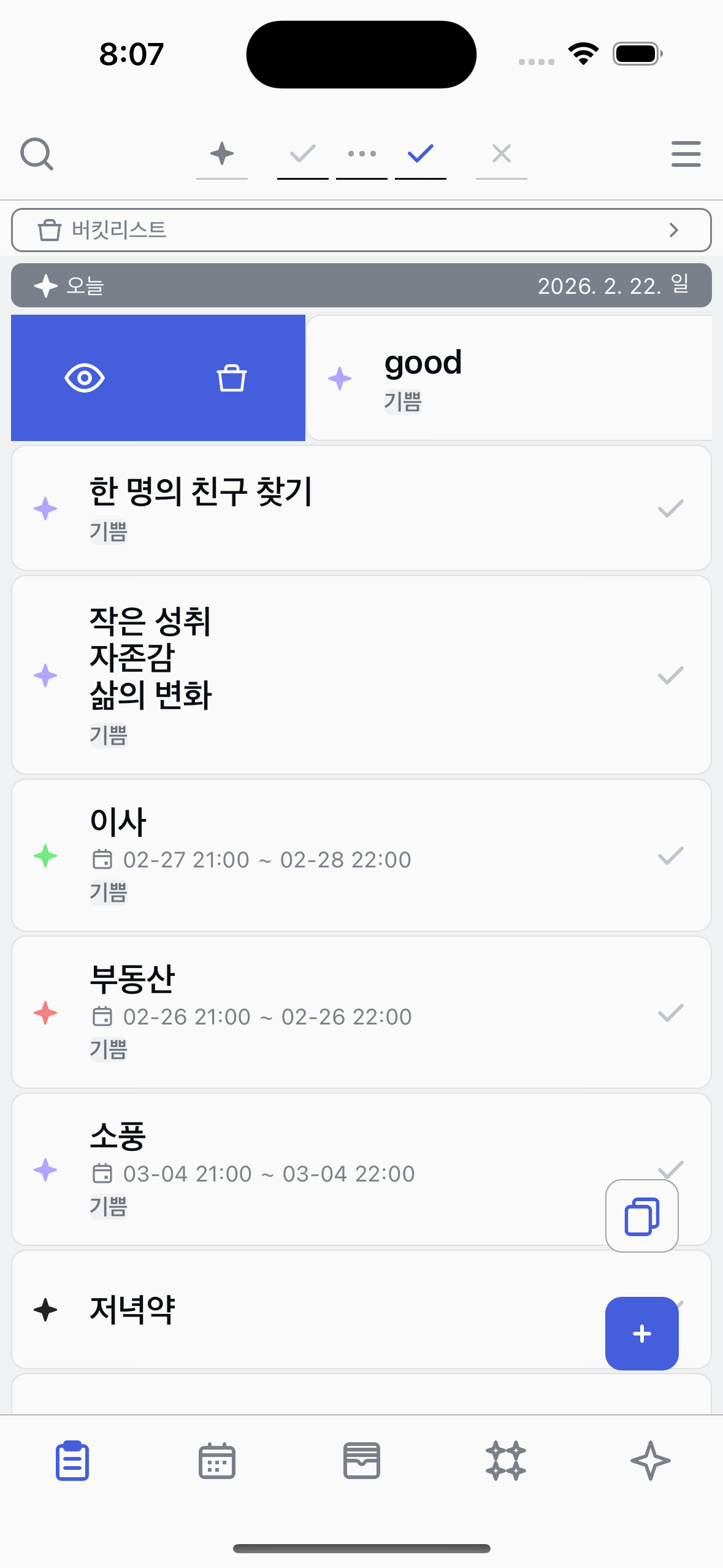Open the calendar tab in bottom bar
Screen dimensions: 723x1568
click(217, 1461)
